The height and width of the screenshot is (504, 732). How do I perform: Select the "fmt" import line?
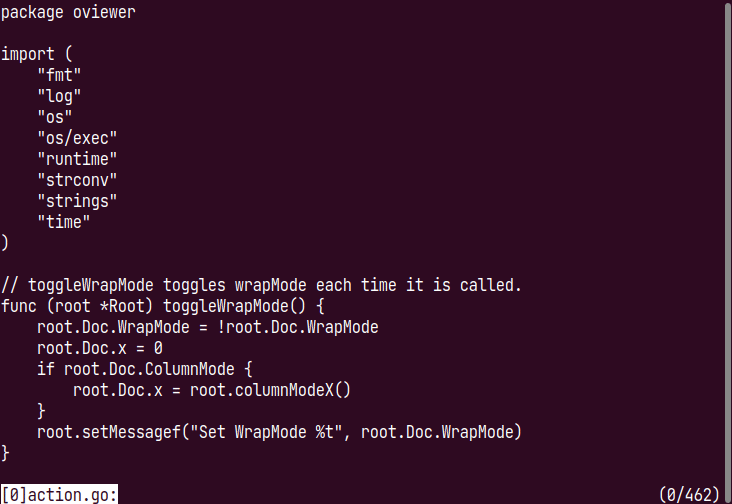pyautogui.click(x=59, y=75)
